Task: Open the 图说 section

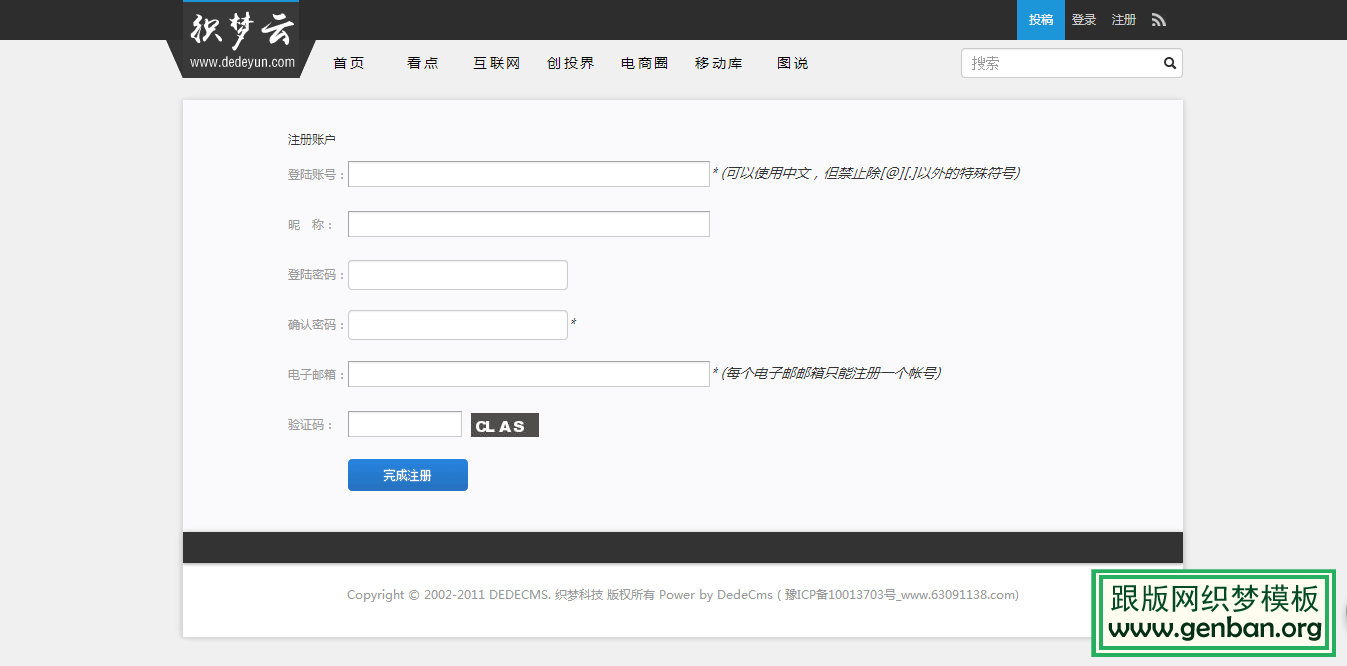Action: 792,62
